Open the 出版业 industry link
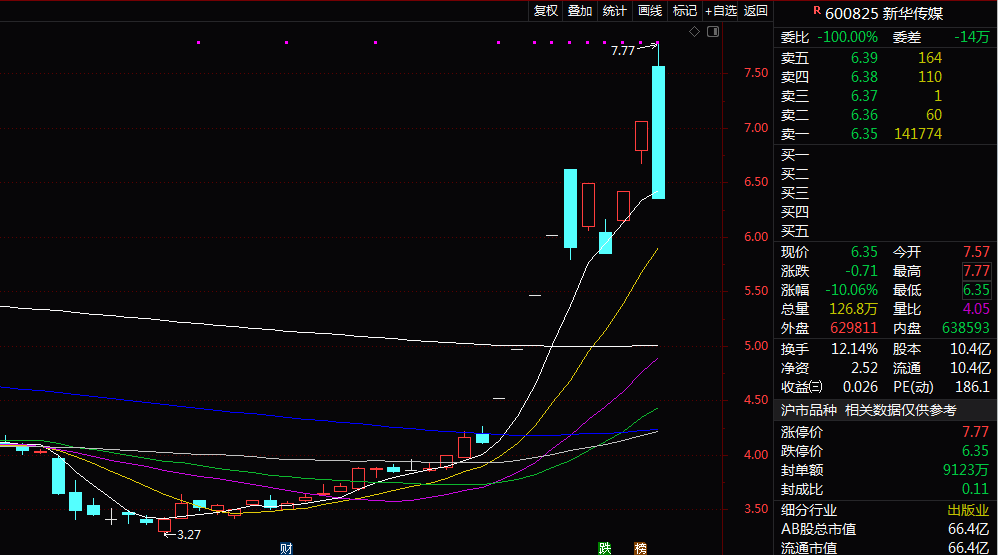Viewport: 998px width, 555px height. [969, 510]
